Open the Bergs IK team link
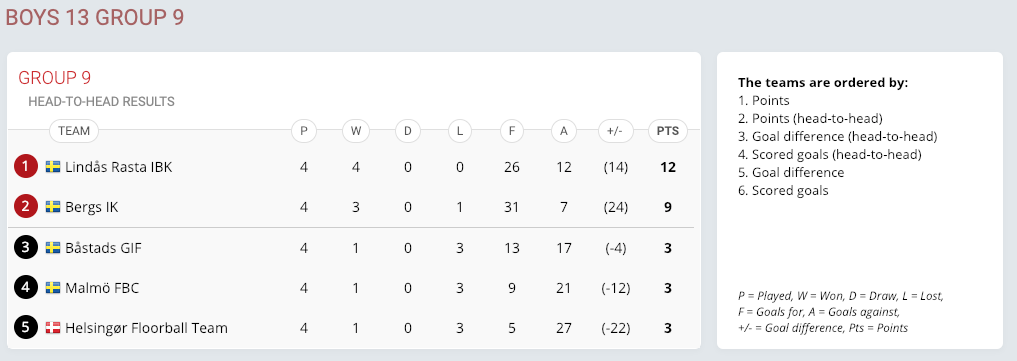This screenshot has height=361, width=1017. (x=91, y=207)
